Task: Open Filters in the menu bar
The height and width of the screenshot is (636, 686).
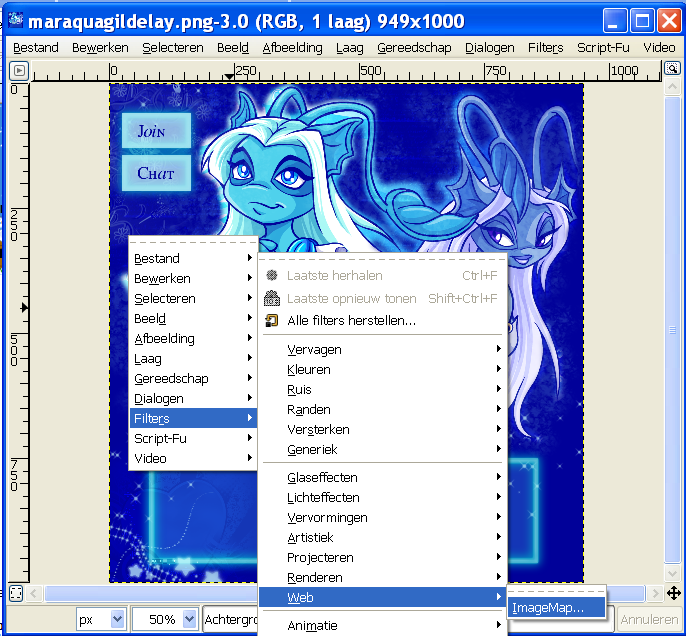Action: pos(546,48)
